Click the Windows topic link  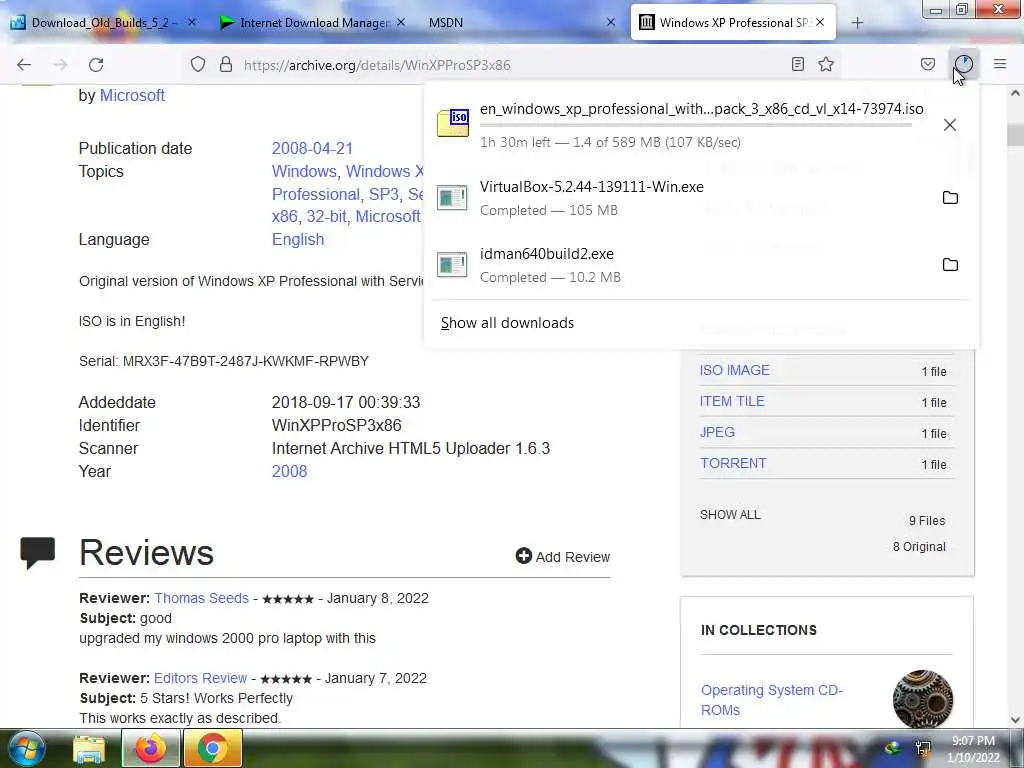coord(304,171)
